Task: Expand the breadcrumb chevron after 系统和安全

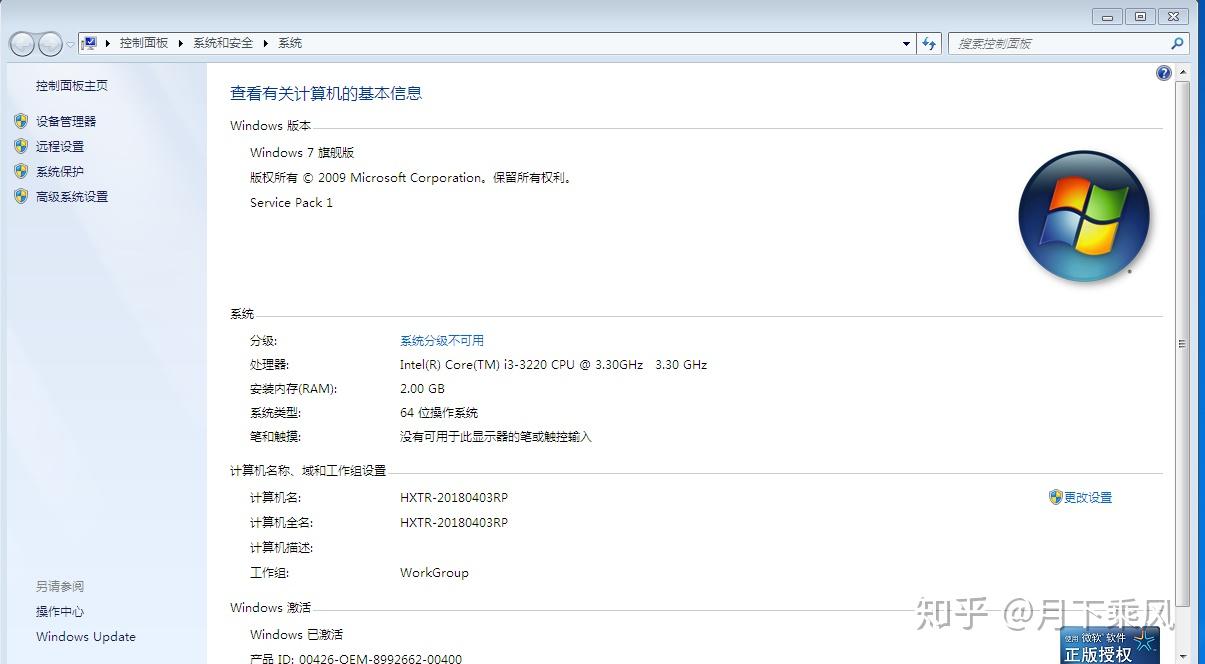Action: tap(265, 43)
